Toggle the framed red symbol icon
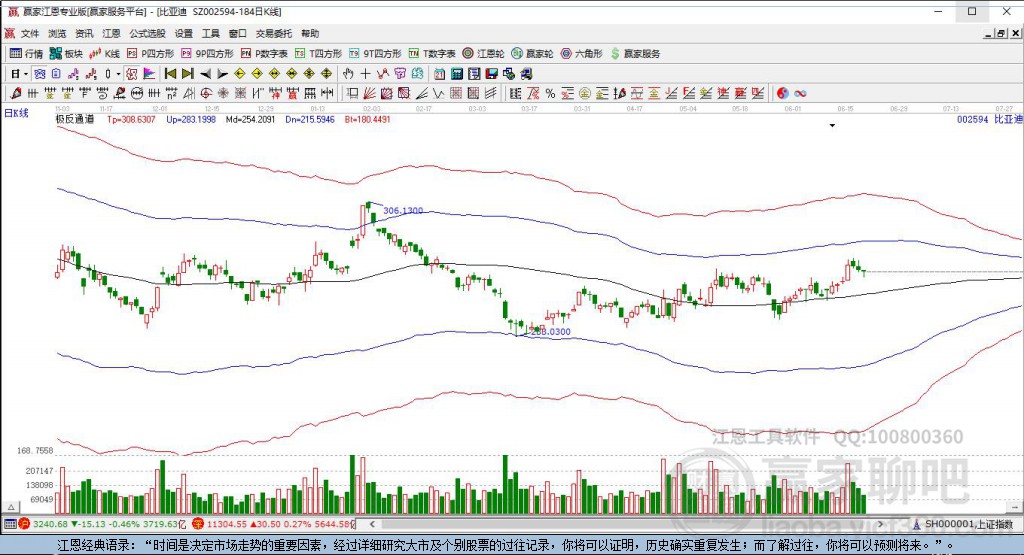The width and height of the screenshot is (1024, 555). pyautogui.click(x=131, y=74)
